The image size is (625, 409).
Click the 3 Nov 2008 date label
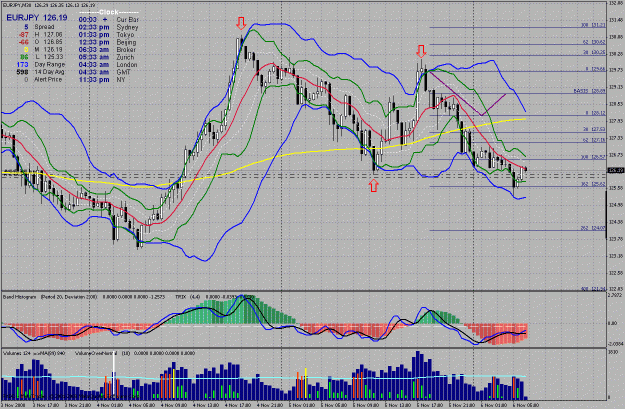[14, 405]
